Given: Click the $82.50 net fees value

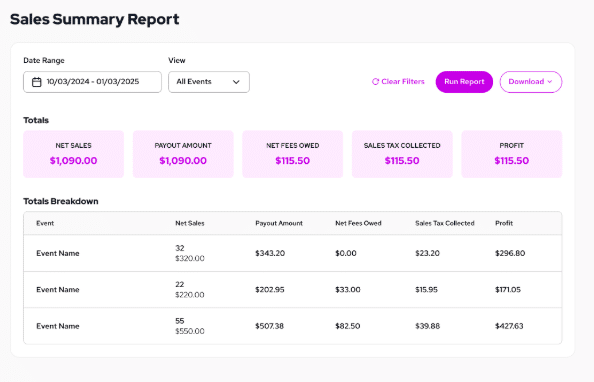Looking at the screenshot, I should coord(347,326).
